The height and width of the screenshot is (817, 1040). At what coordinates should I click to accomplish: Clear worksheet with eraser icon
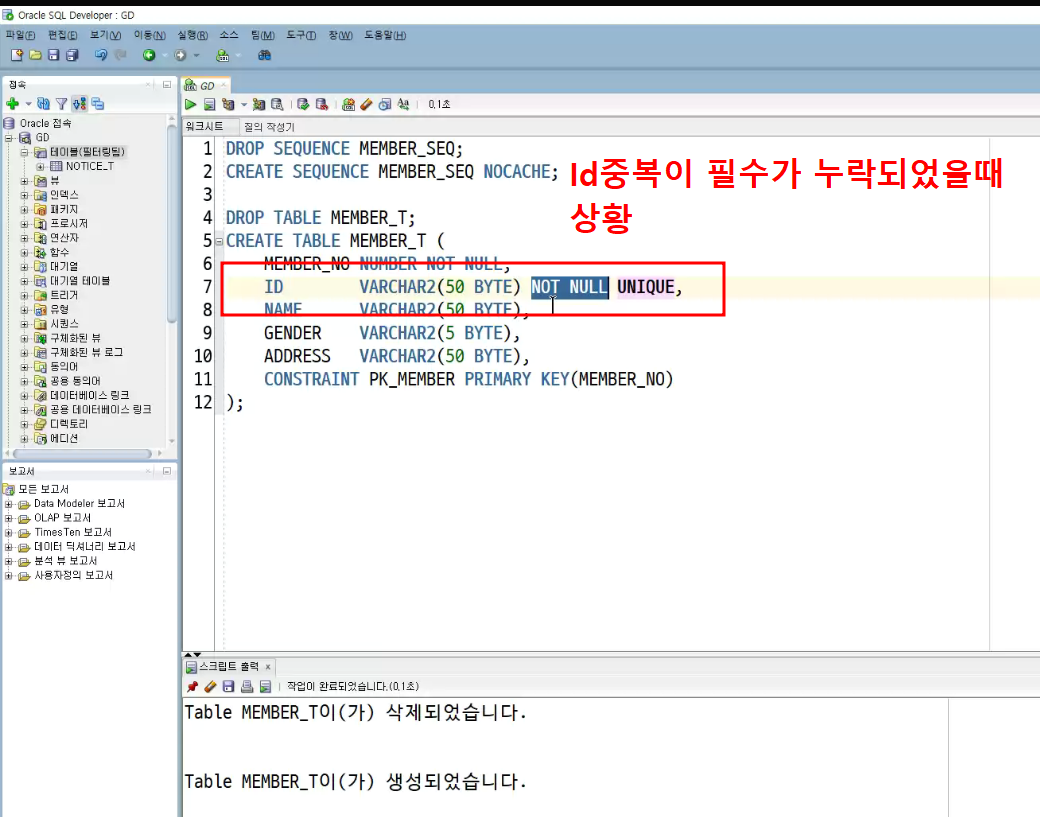366,104
